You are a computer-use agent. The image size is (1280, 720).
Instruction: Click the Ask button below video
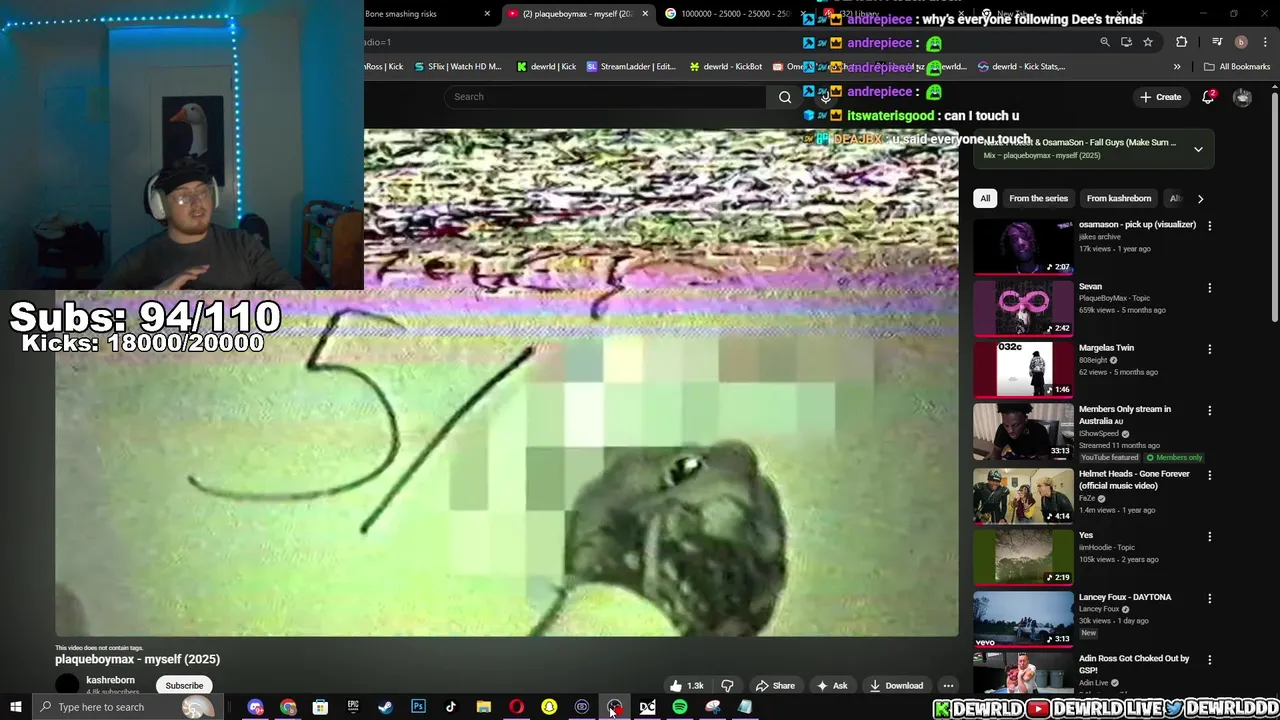click(831, 686)
